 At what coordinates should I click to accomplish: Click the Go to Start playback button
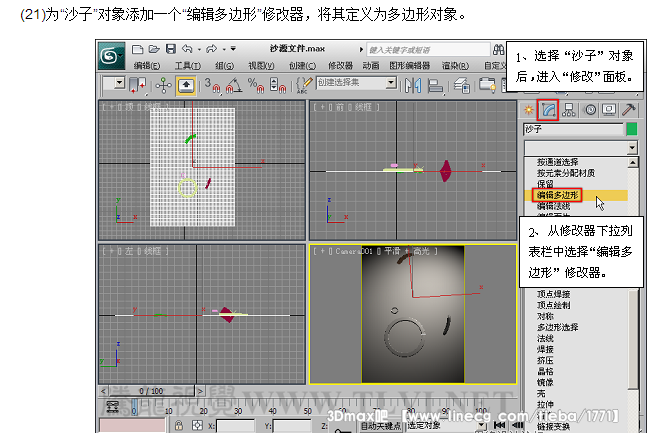(x=499, y=425)
